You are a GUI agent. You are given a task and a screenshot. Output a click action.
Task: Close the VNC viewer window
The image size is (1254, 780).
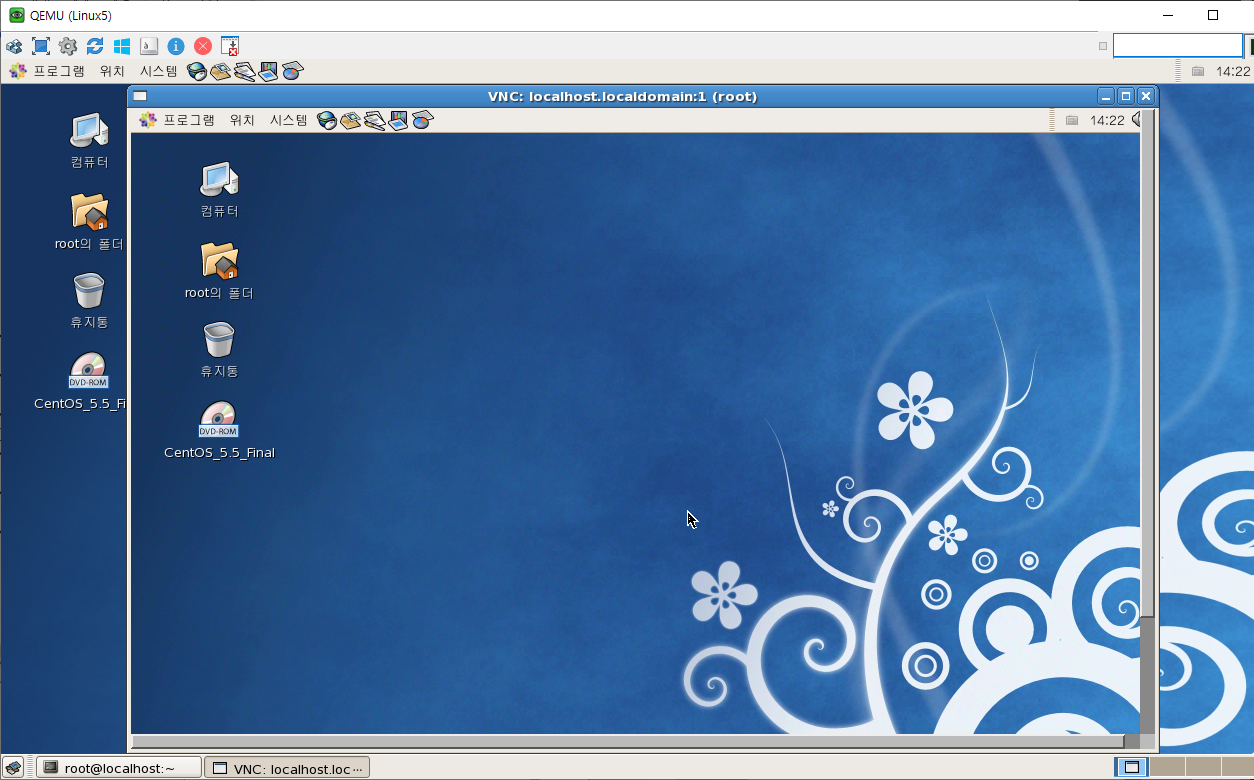coord(1146,96)
